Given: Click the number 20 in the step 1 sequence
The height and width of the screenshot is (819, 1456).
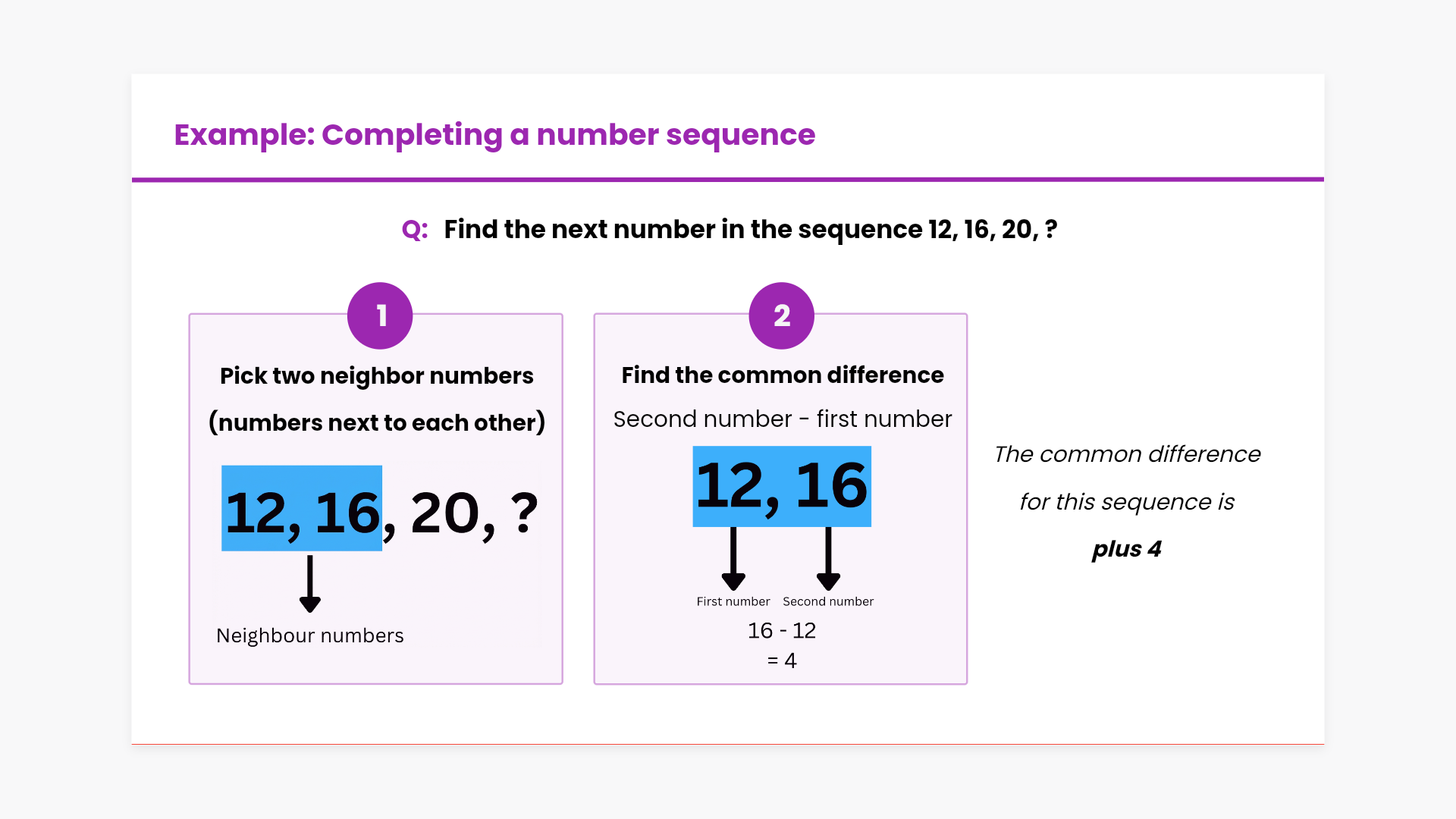Looking at the screenshot, I should 444,513.
